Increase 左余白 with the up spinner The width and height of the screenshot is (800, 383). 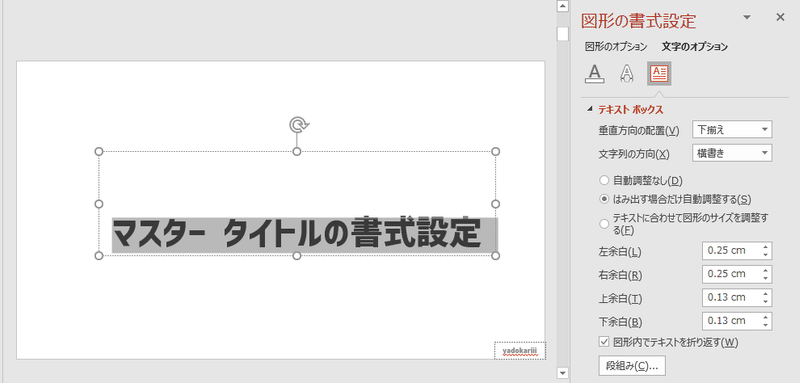[765, 247]
